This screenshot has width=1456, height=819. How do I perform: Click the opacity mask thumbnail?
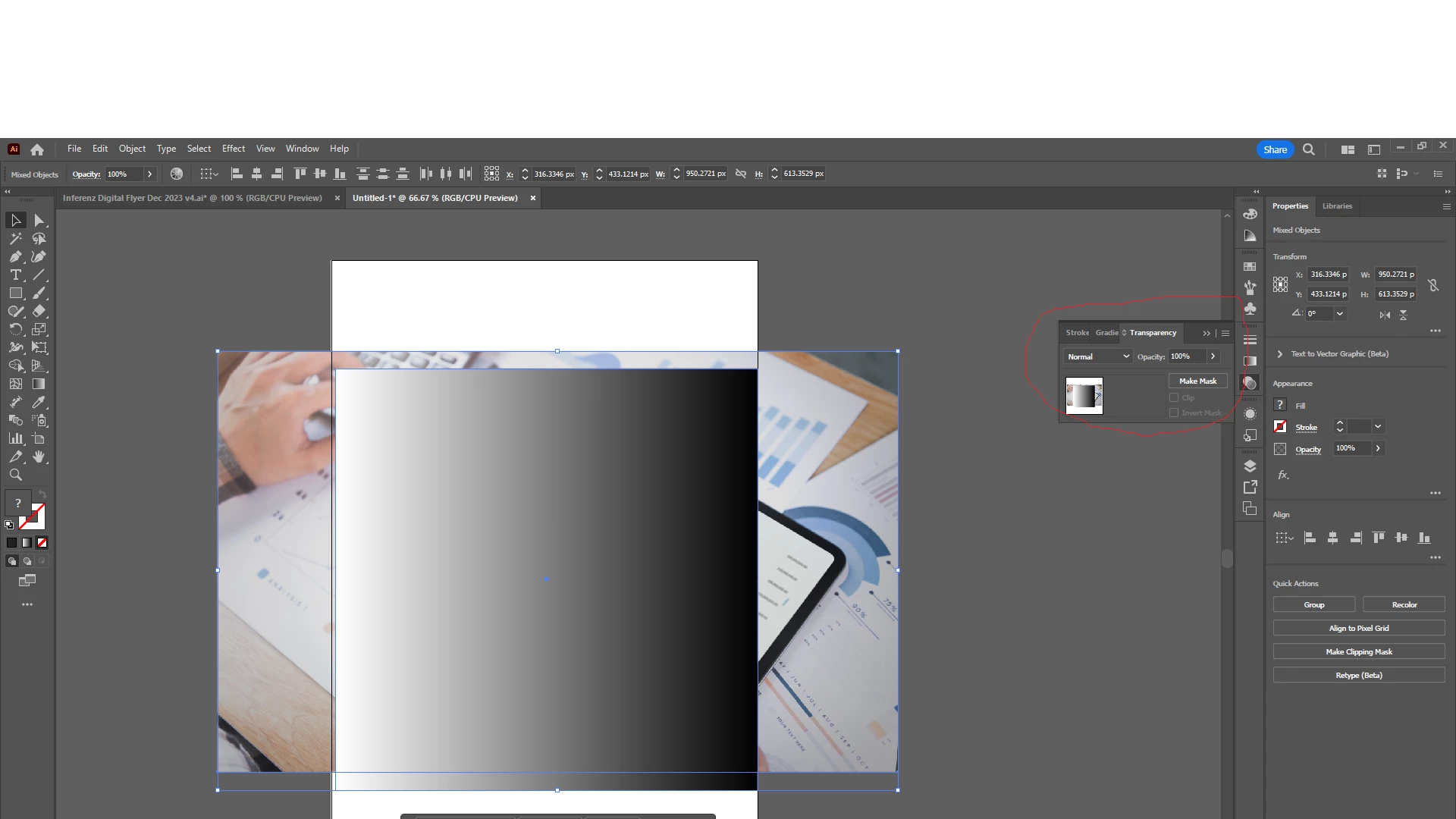click(x=1084, y=396)
